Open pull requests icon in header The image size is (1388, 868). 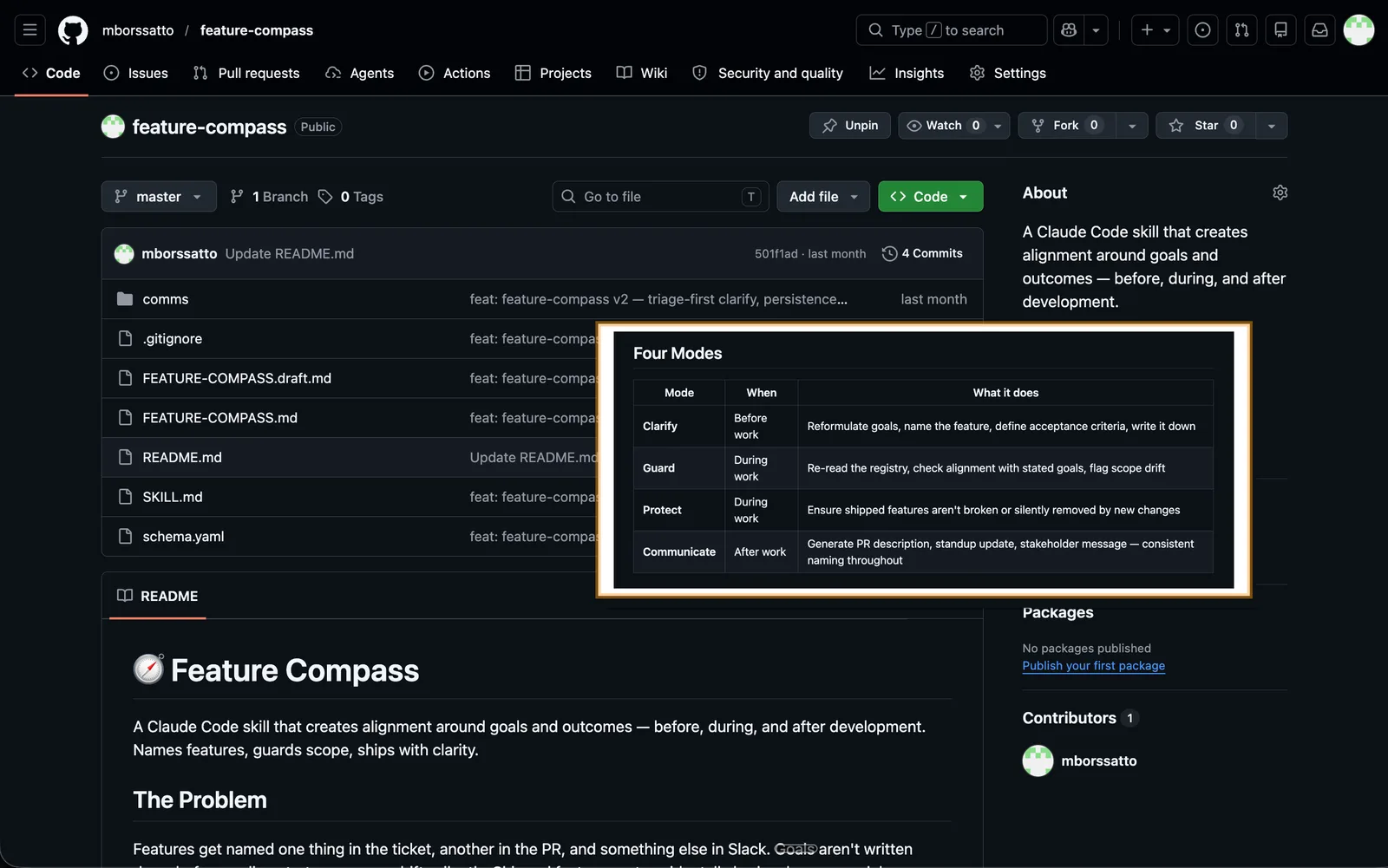1241,30
